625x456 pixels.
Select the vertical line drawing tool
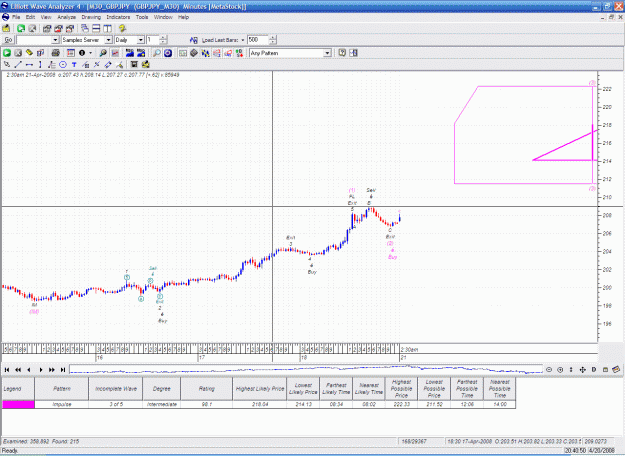(40, 64)
